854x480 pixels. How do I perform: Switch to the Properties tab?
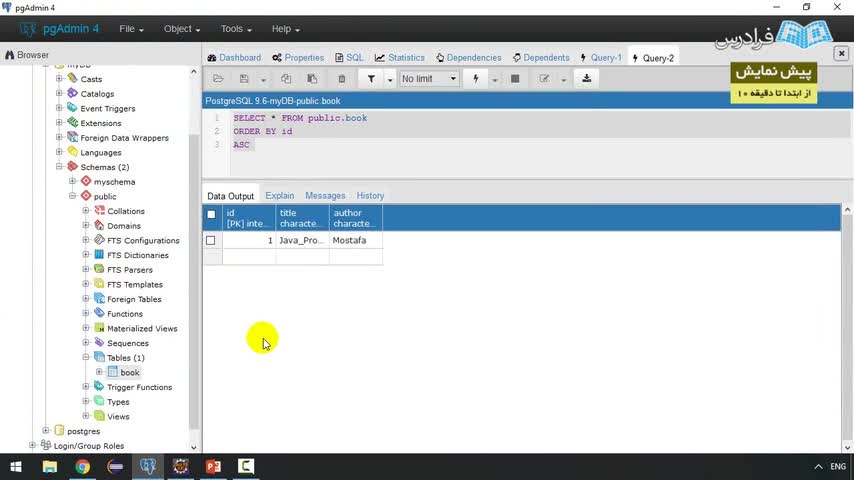(298, 58)
